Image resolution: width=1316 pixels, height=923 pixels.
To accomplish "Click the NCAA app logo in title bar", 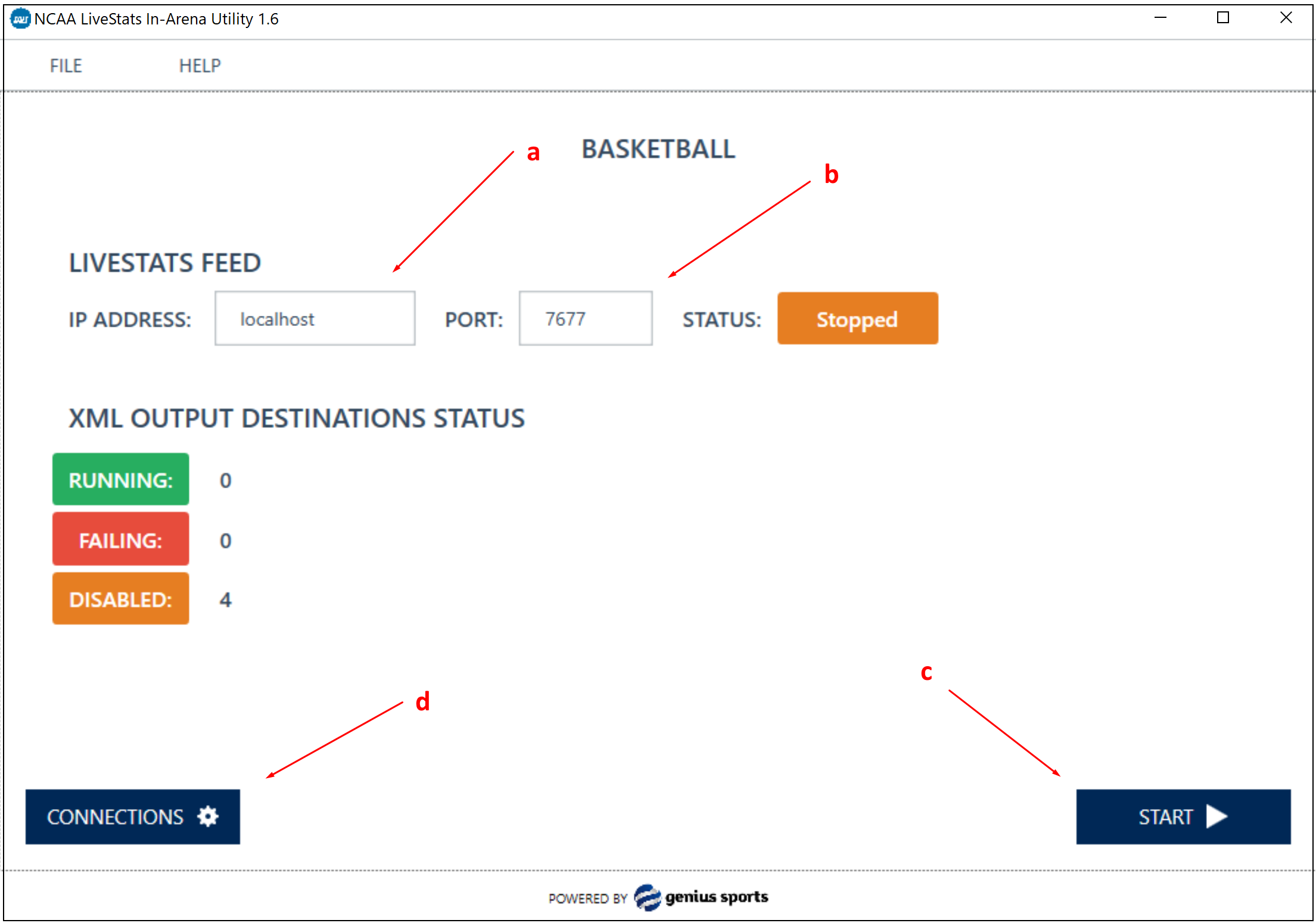I will [20, 18].
